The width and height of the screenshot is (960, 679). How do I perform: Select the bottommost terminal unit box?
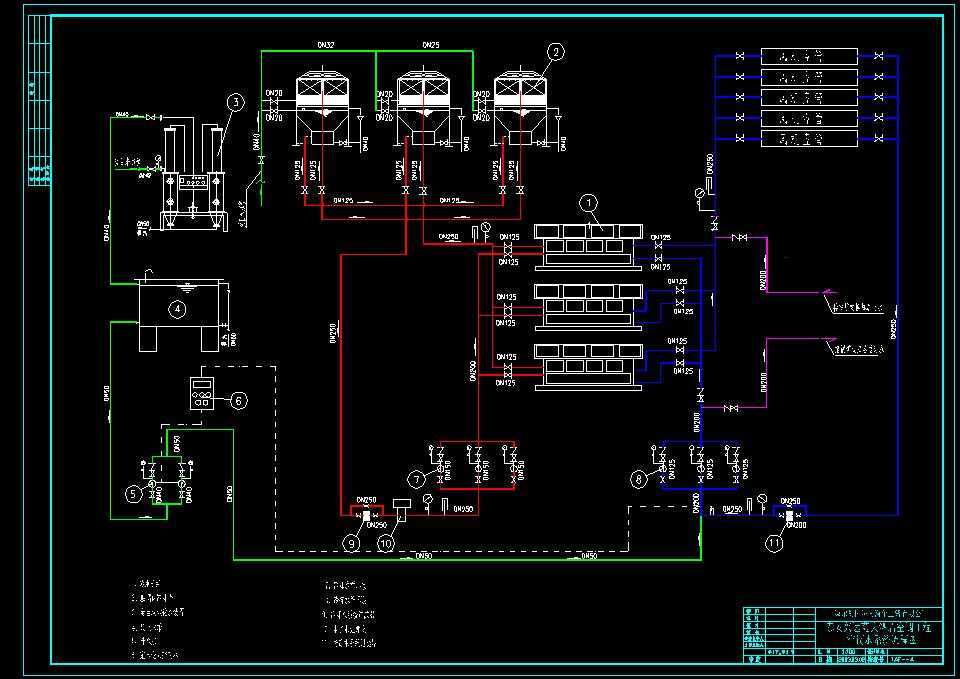tap(809, 138)
